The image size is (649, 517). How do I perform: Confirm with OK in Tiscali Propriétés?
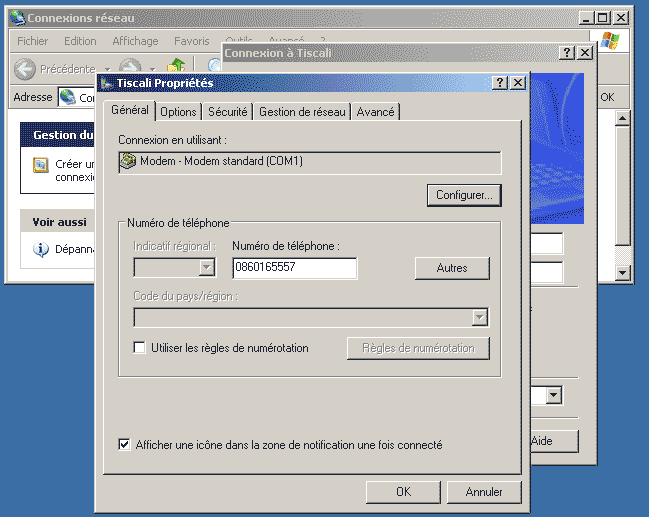(404, 492)
